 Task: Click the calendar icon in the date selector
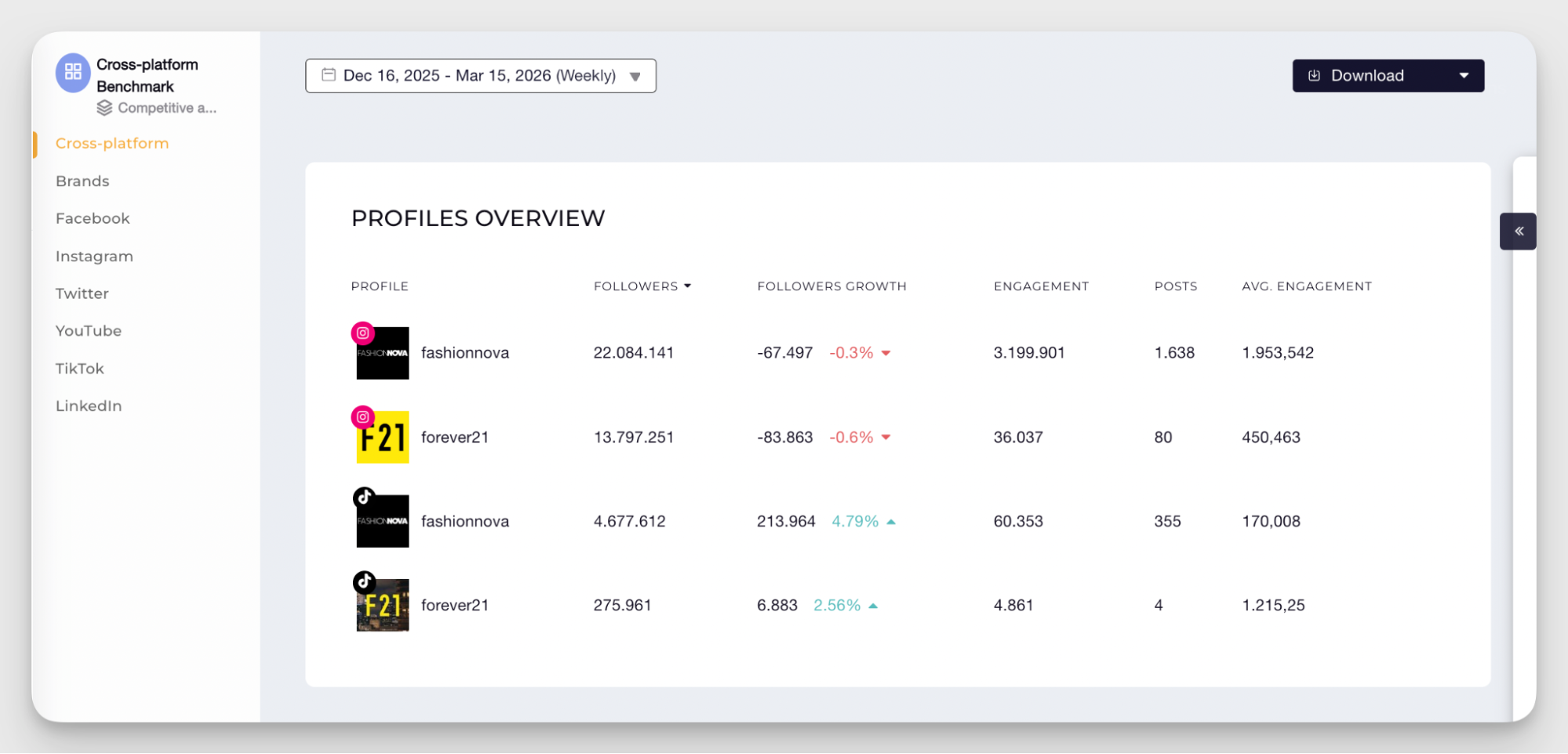click(x=329, y=75)
